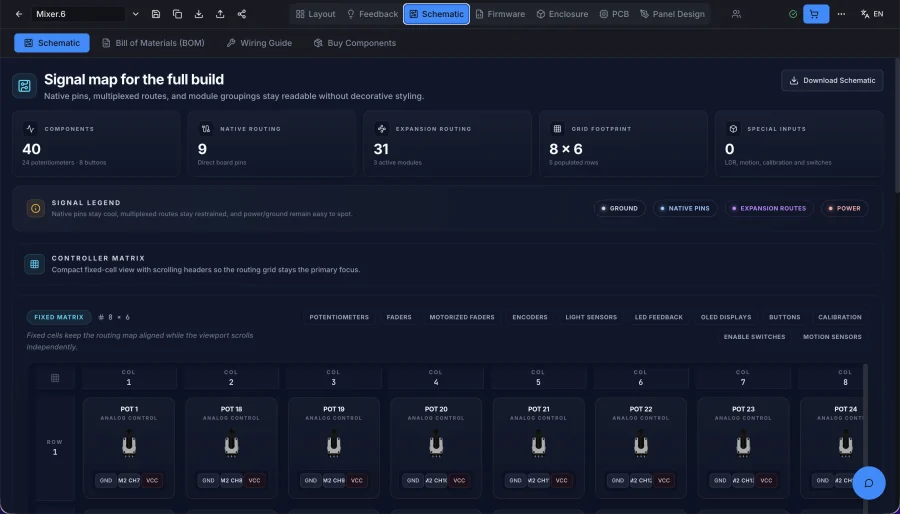900x514 pixels.
Task: Click the Grid Footprint card grid icon
Action: coord(557,128)
